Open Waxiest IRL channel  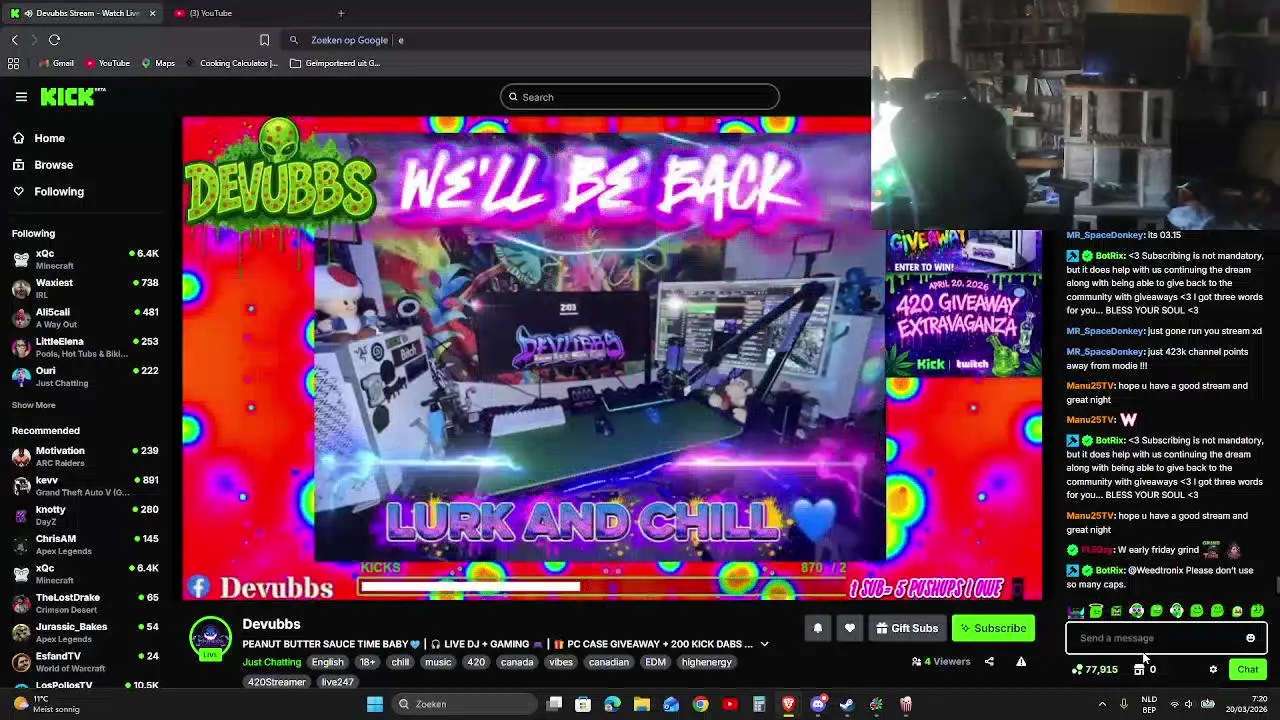86,288
